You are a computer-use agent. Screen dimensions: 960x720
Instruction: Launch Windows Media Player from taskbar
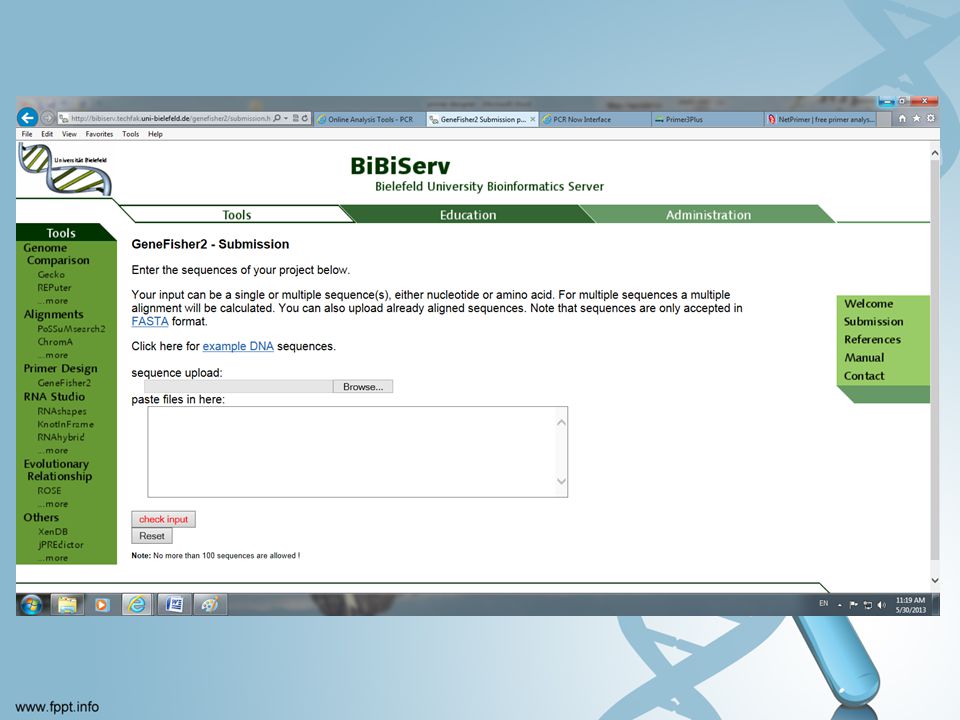coord(102,605)
